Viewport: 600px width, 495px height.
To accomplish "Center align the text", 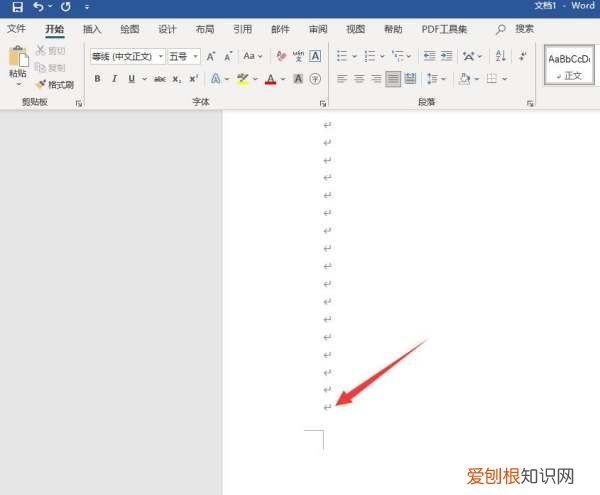I will point(359,79).
